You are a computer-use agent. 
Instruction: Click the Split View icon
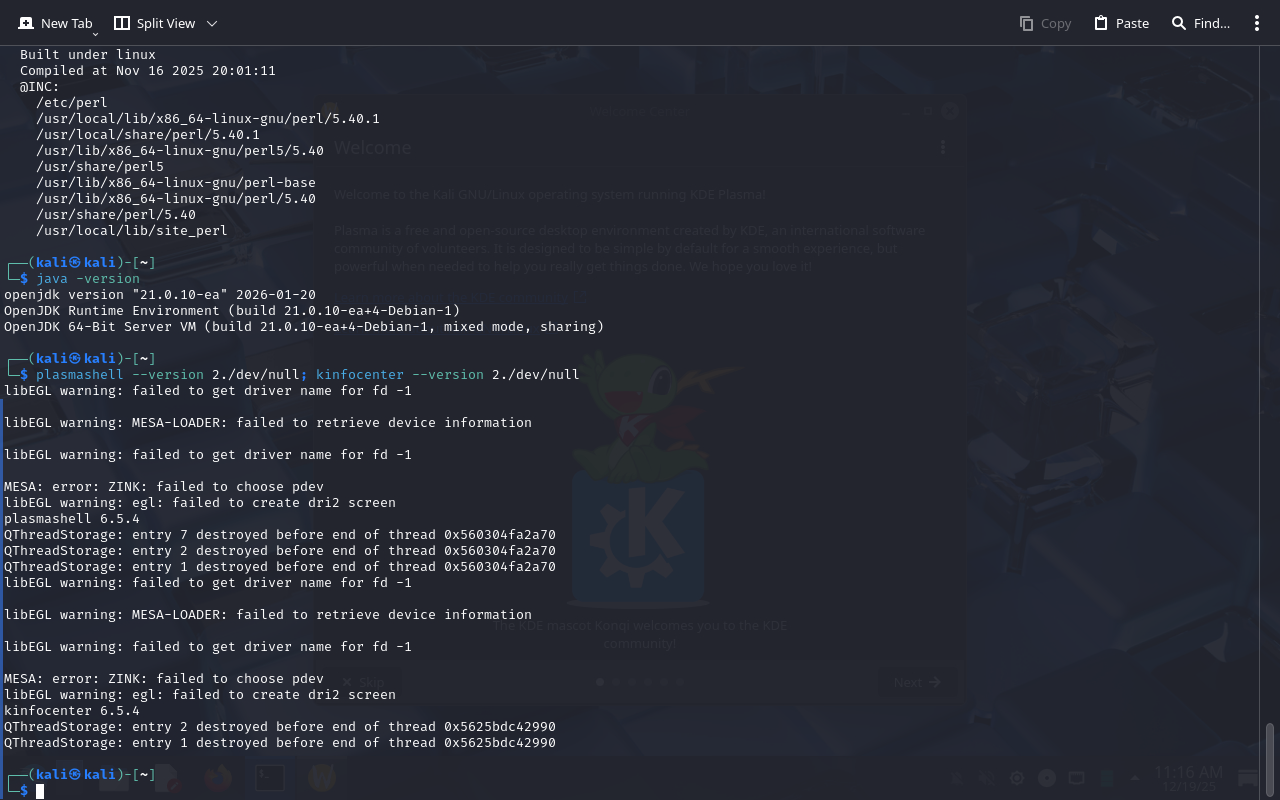coord(122,23)
